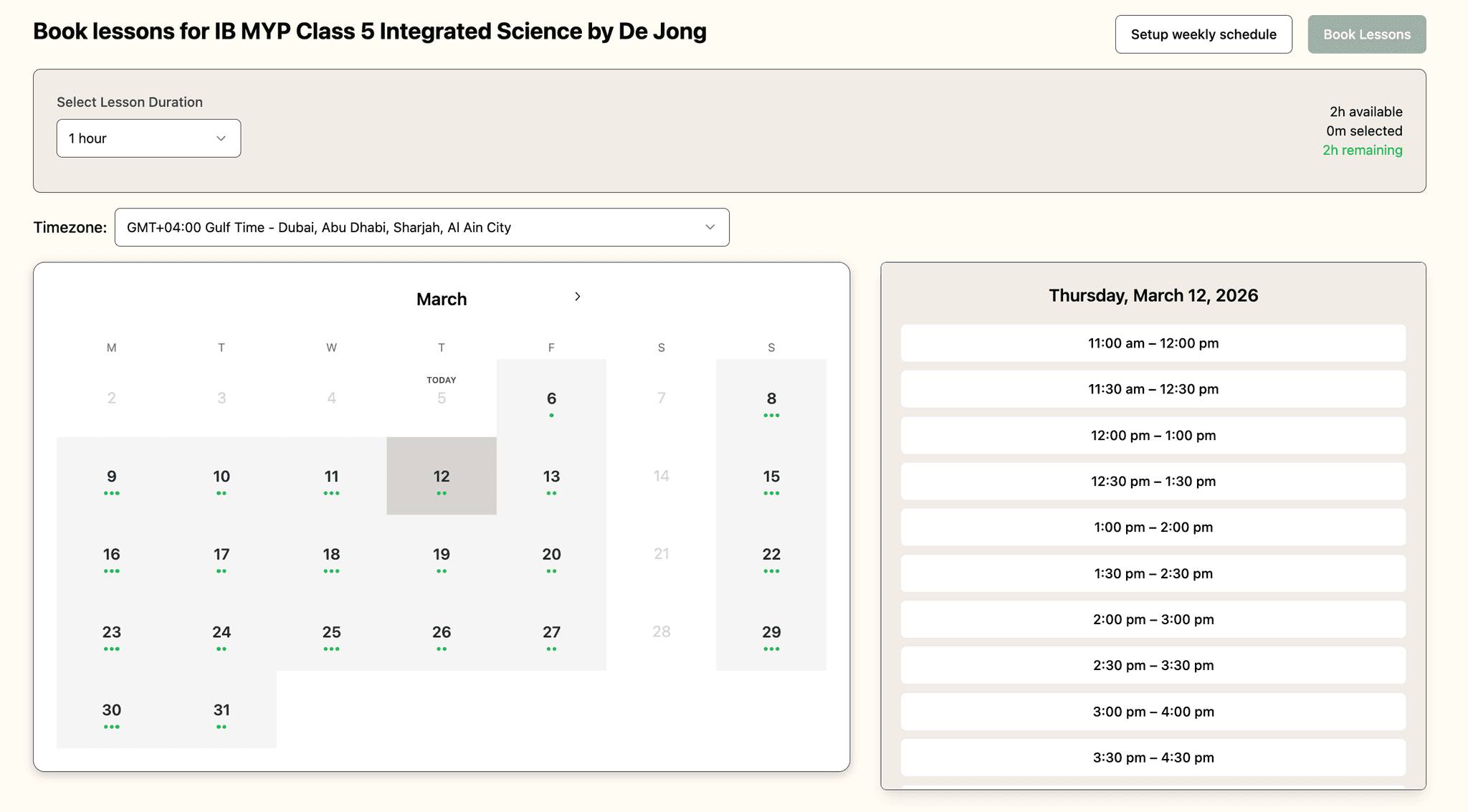Open the Timezone selection dropdown

tap(421, 227)
